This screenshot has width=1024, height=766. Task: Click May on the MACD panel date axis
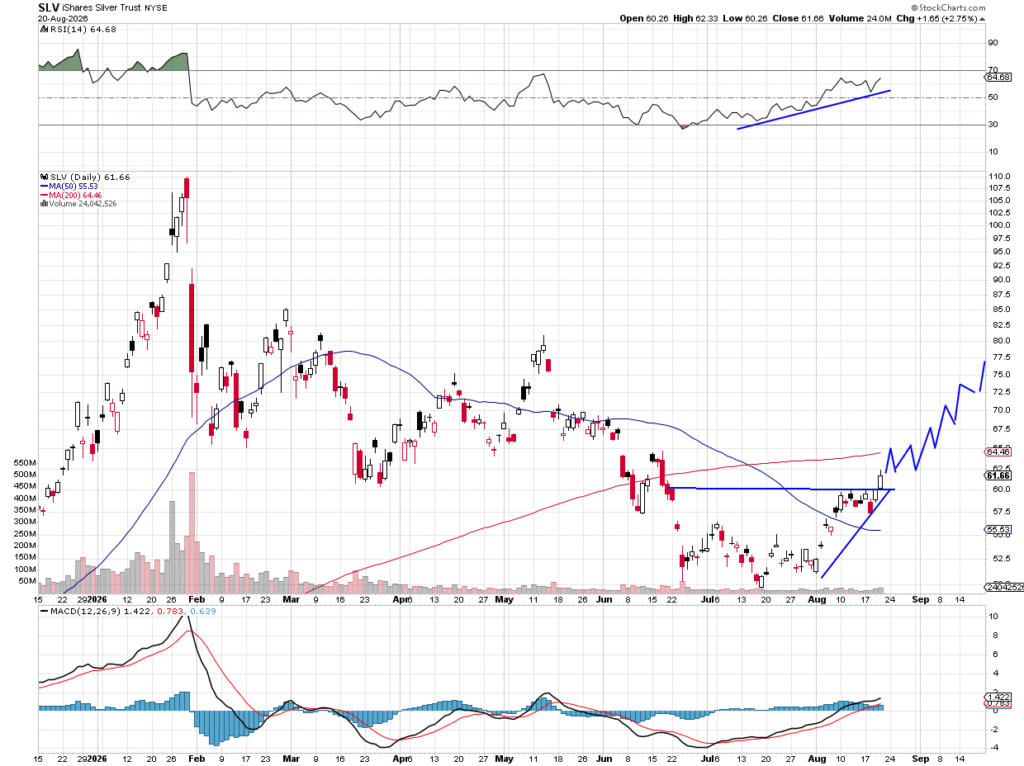[504, 759]
